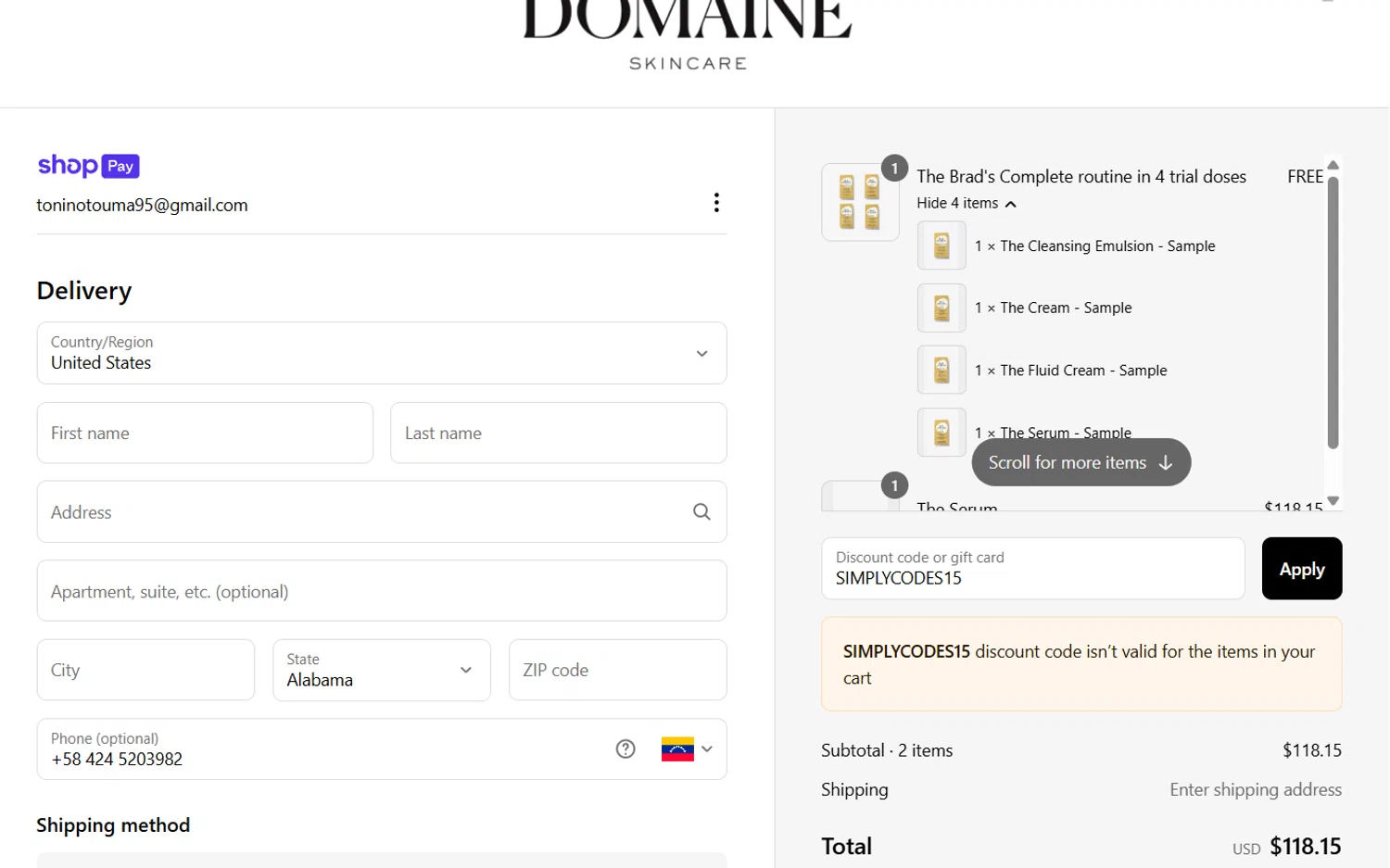
Task: Open the three-dot account options menu
Action: coord(716,203)
